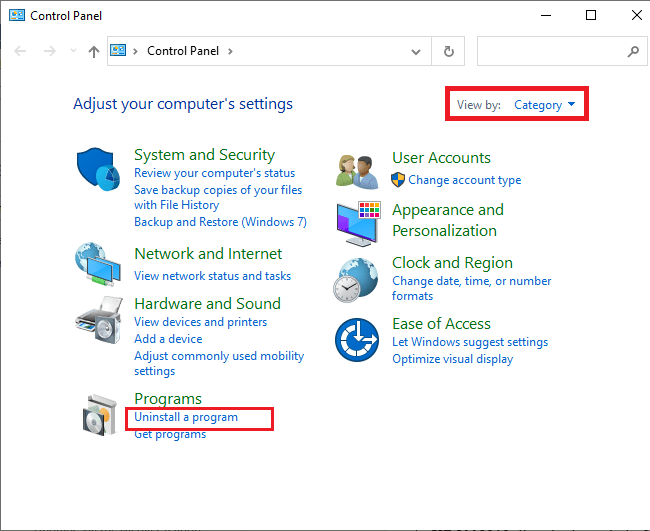Click the Ease of Access icon
The image size is (650, 531).
(357, 339)
